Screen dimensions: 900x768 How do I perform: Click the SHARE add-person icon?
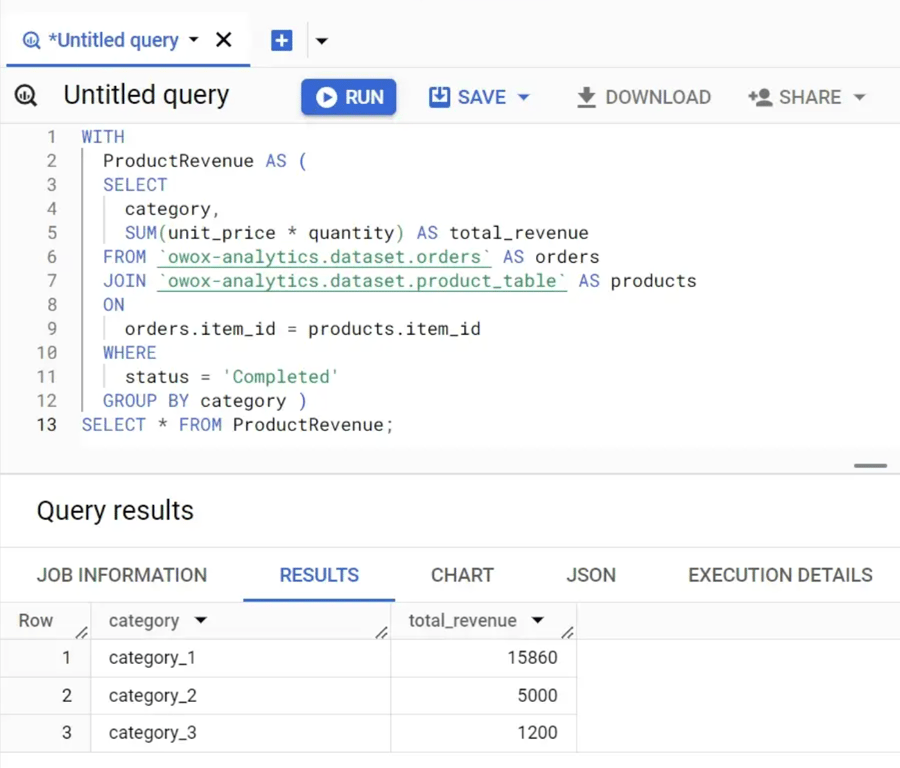point(760,97)
